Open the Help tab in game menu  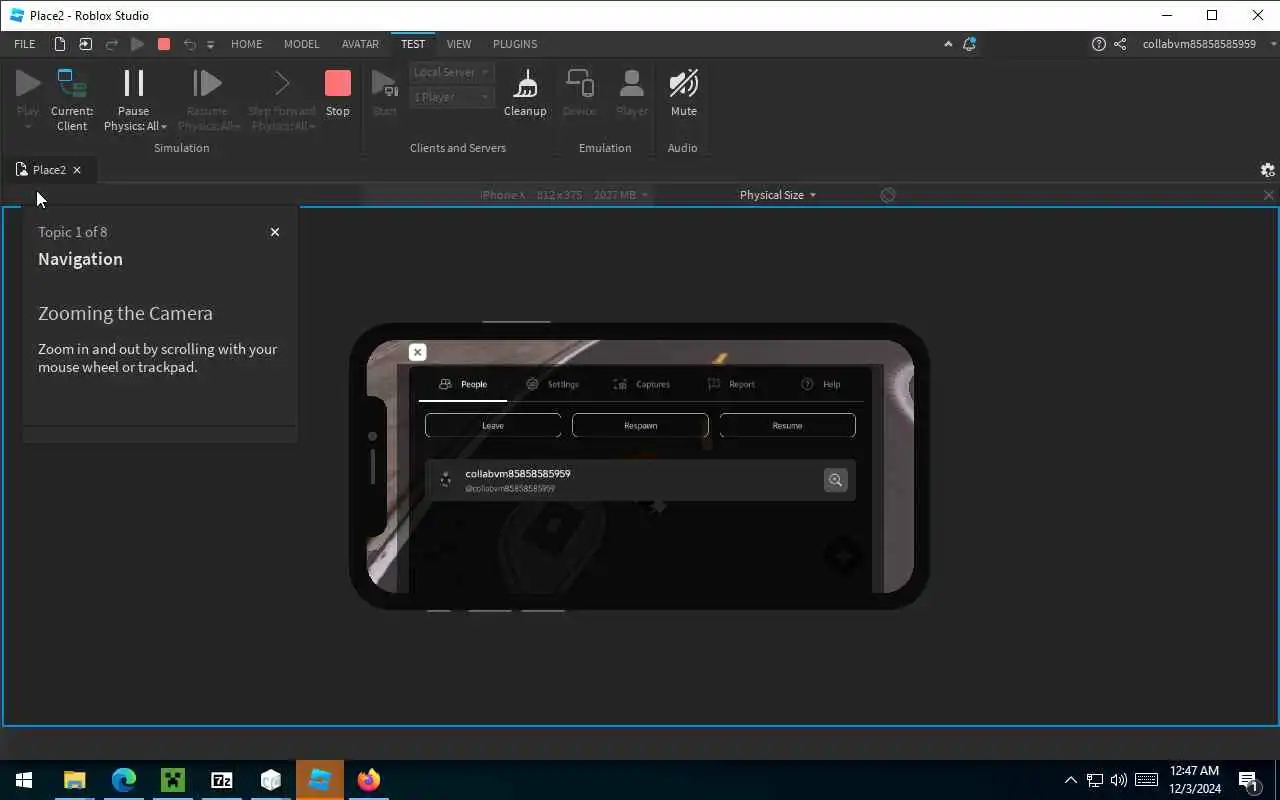[821, 384]
